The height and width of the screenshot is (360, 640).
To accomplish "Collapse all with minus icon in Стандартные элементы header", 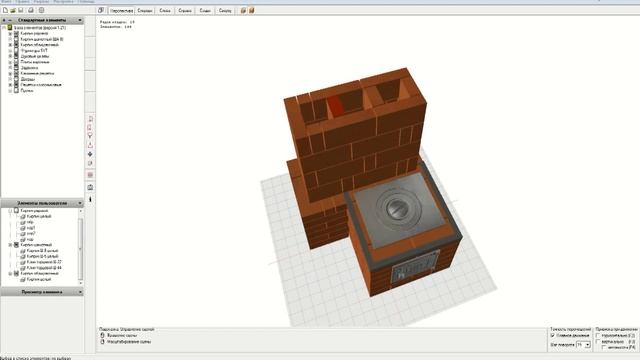I will [10, 20].
